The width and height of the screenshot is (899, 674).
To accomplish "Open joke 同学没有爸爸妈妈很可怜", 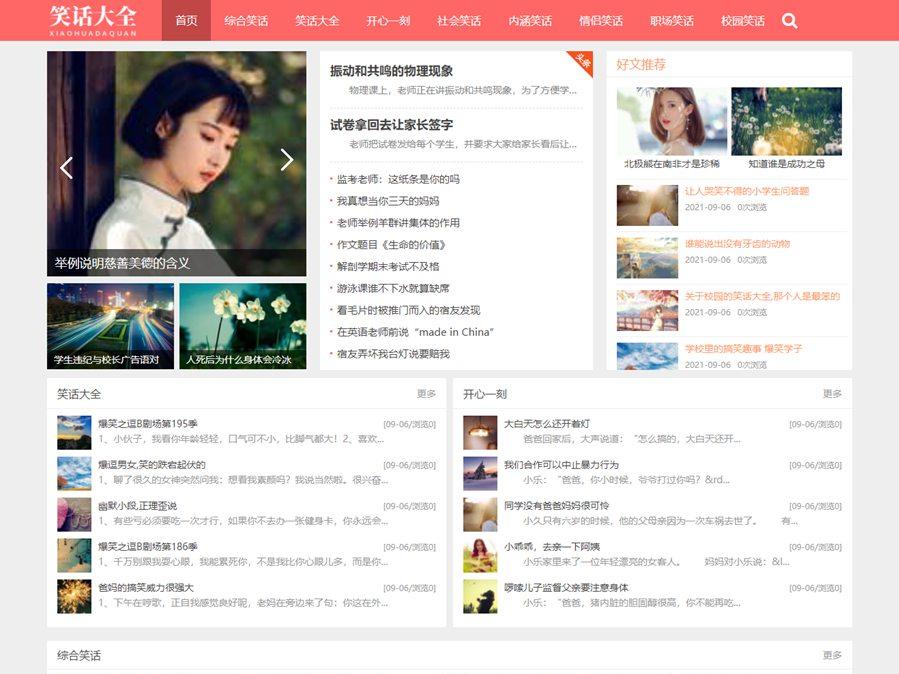I will (x=557, y=506).
